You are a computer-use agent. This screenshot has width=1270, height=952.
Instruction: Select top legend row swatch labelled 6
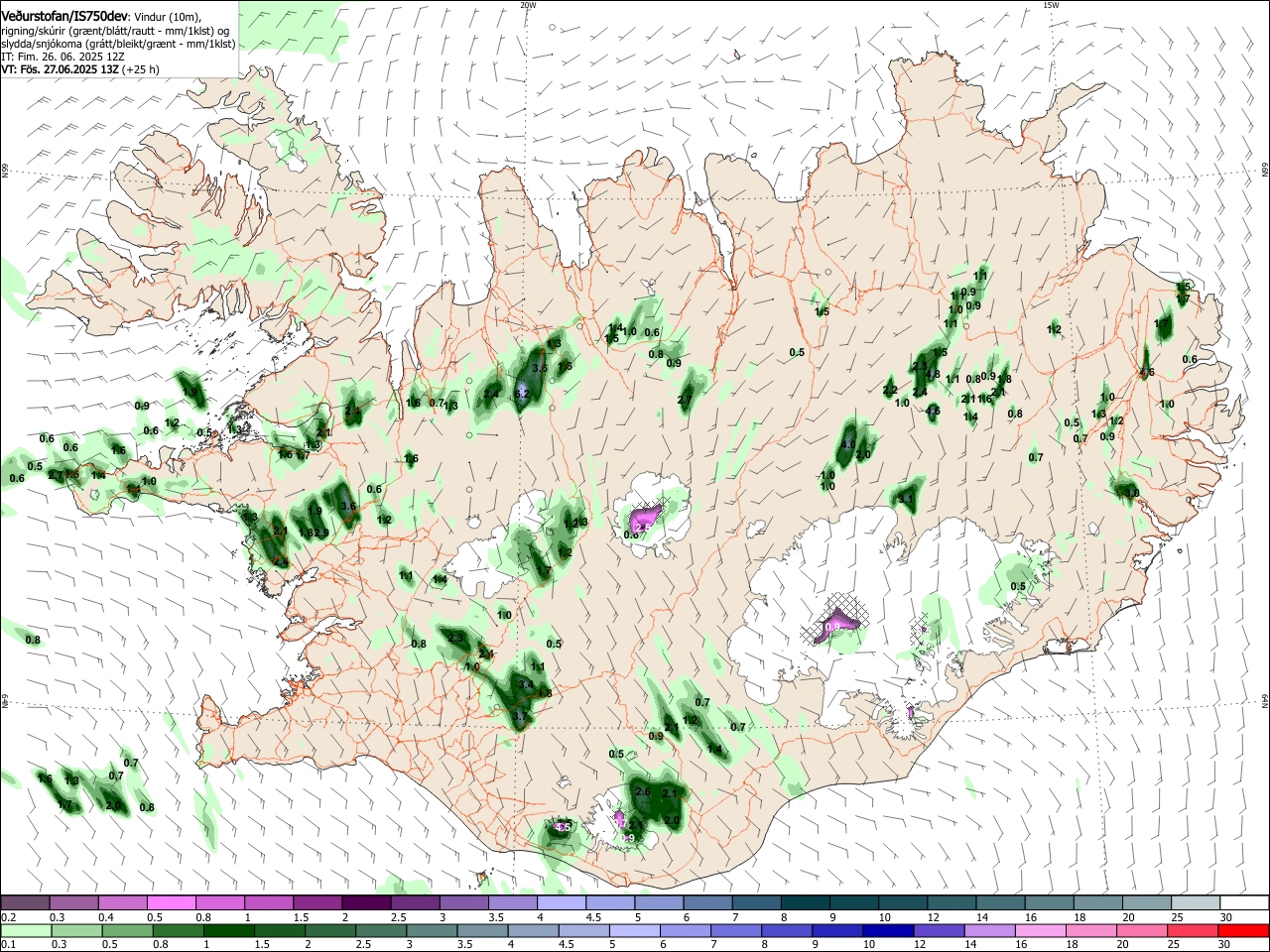(706, 902)
